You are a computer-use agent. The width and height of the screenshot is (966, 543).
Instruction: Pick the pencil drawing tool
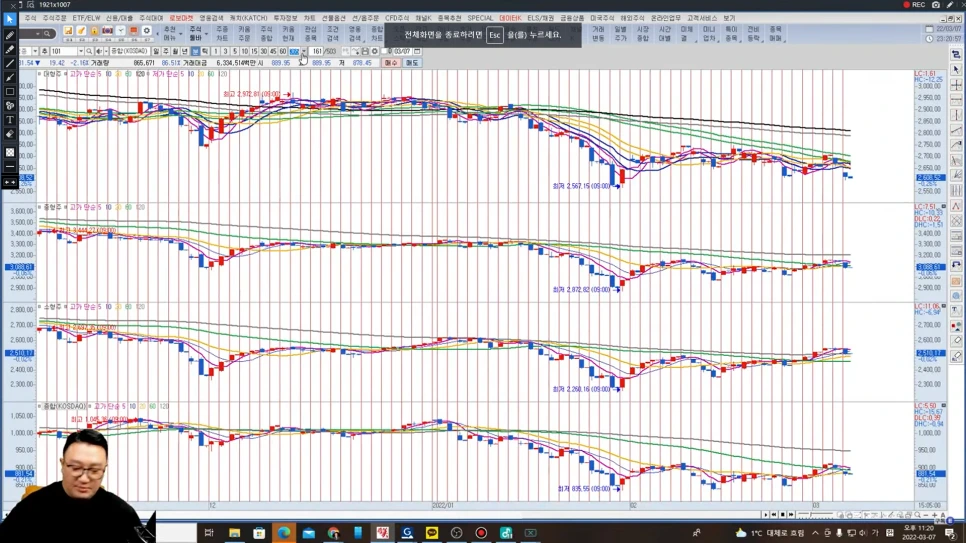click(9, 35)
